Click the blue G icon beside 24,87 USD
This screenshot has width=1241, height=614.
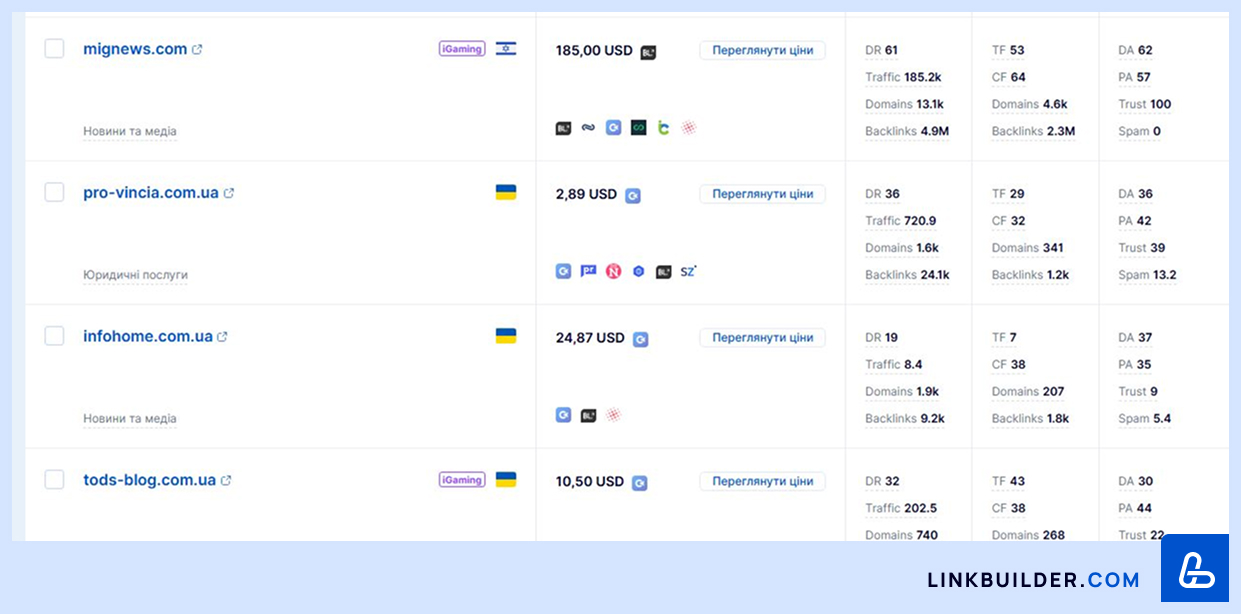coord(640,339)
